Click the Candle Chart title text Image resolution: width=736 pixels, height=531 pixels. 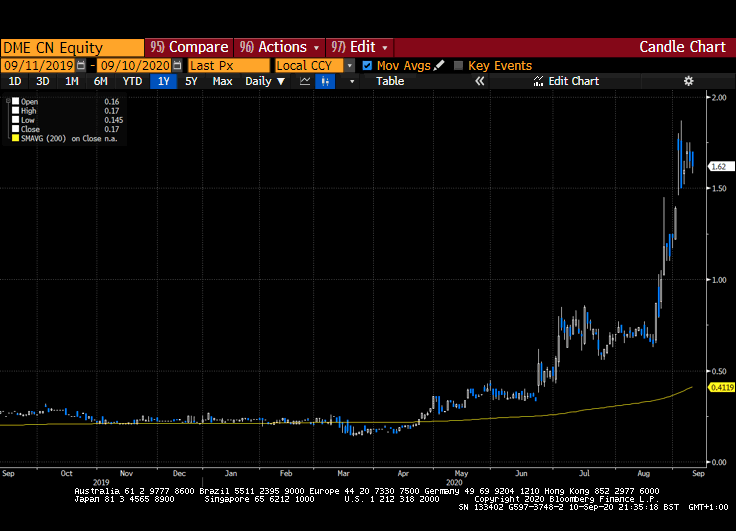682,47
